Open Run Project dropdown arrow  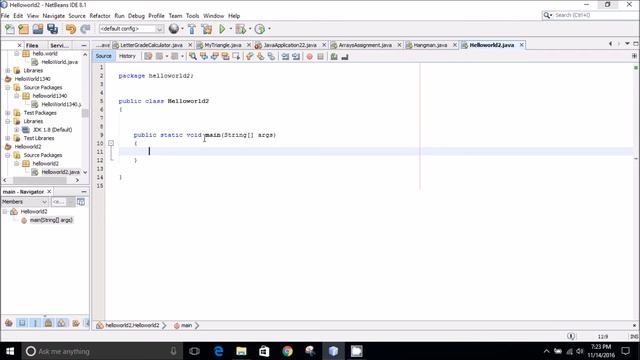tap(230, 29)
